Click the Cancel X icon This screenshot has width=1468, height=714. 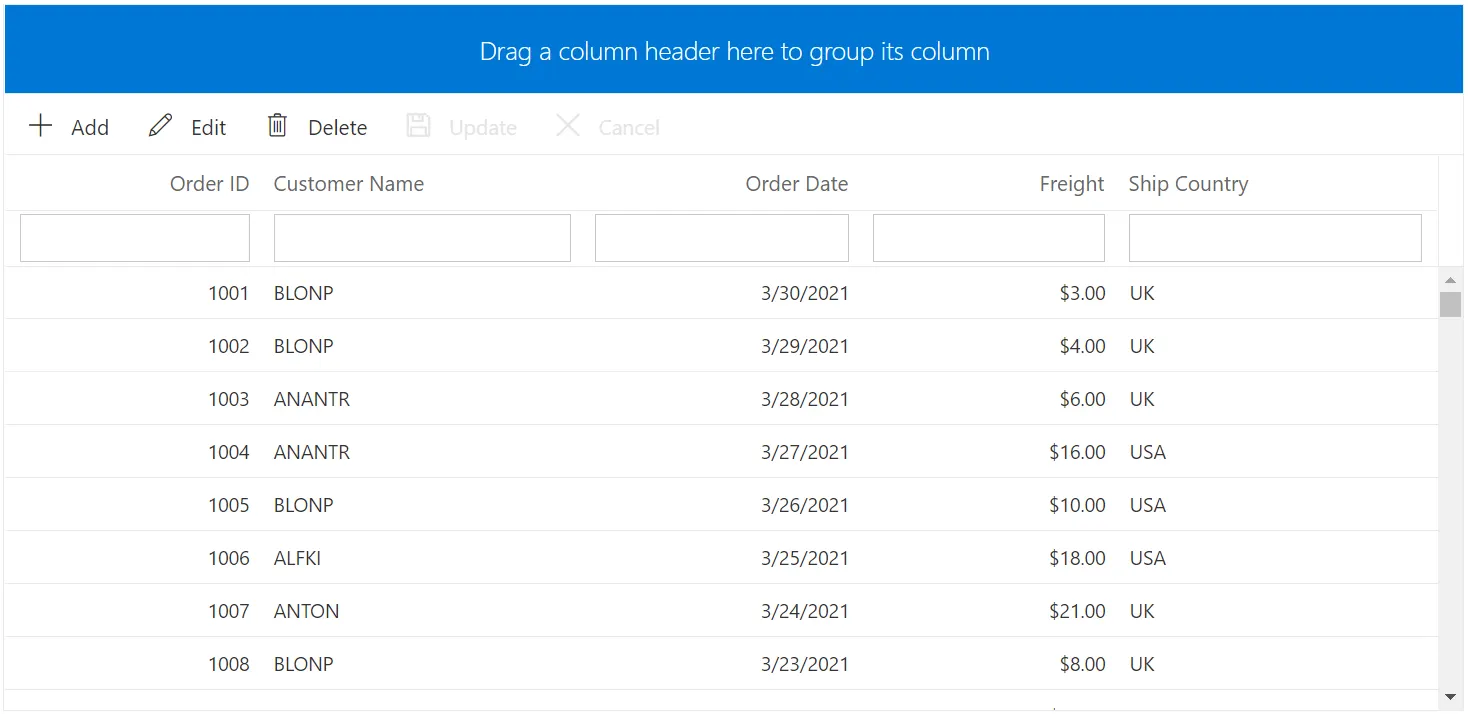(x=567, y=126)
